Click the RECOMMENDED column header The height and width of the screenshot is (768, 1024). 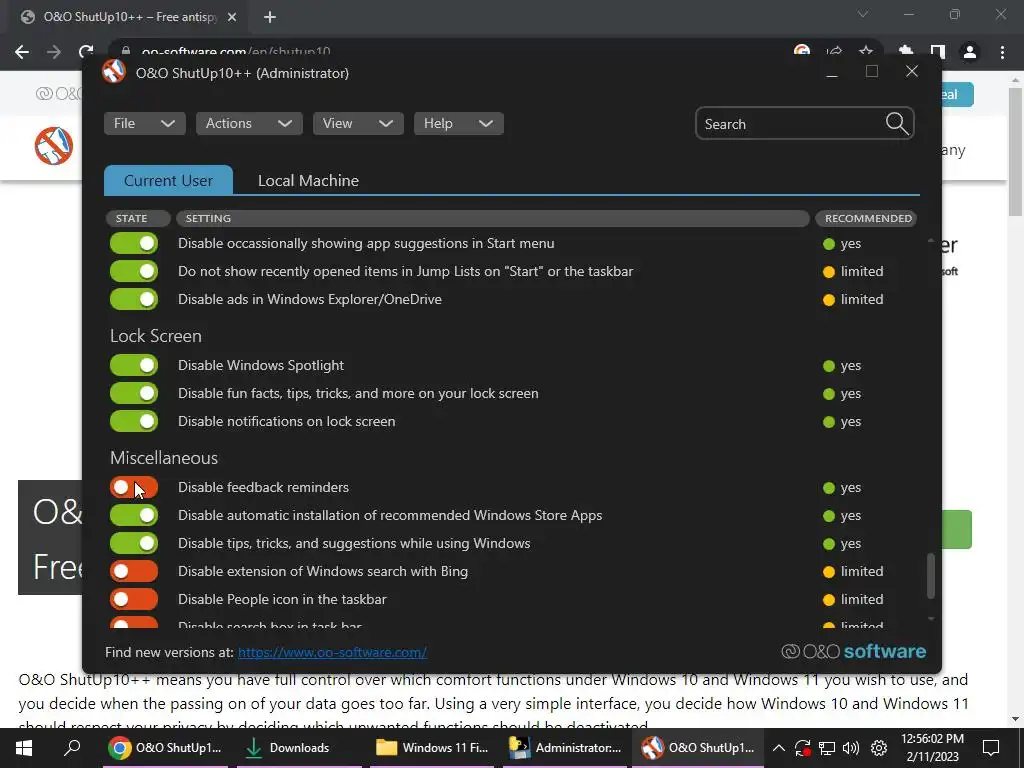(866, 218)
